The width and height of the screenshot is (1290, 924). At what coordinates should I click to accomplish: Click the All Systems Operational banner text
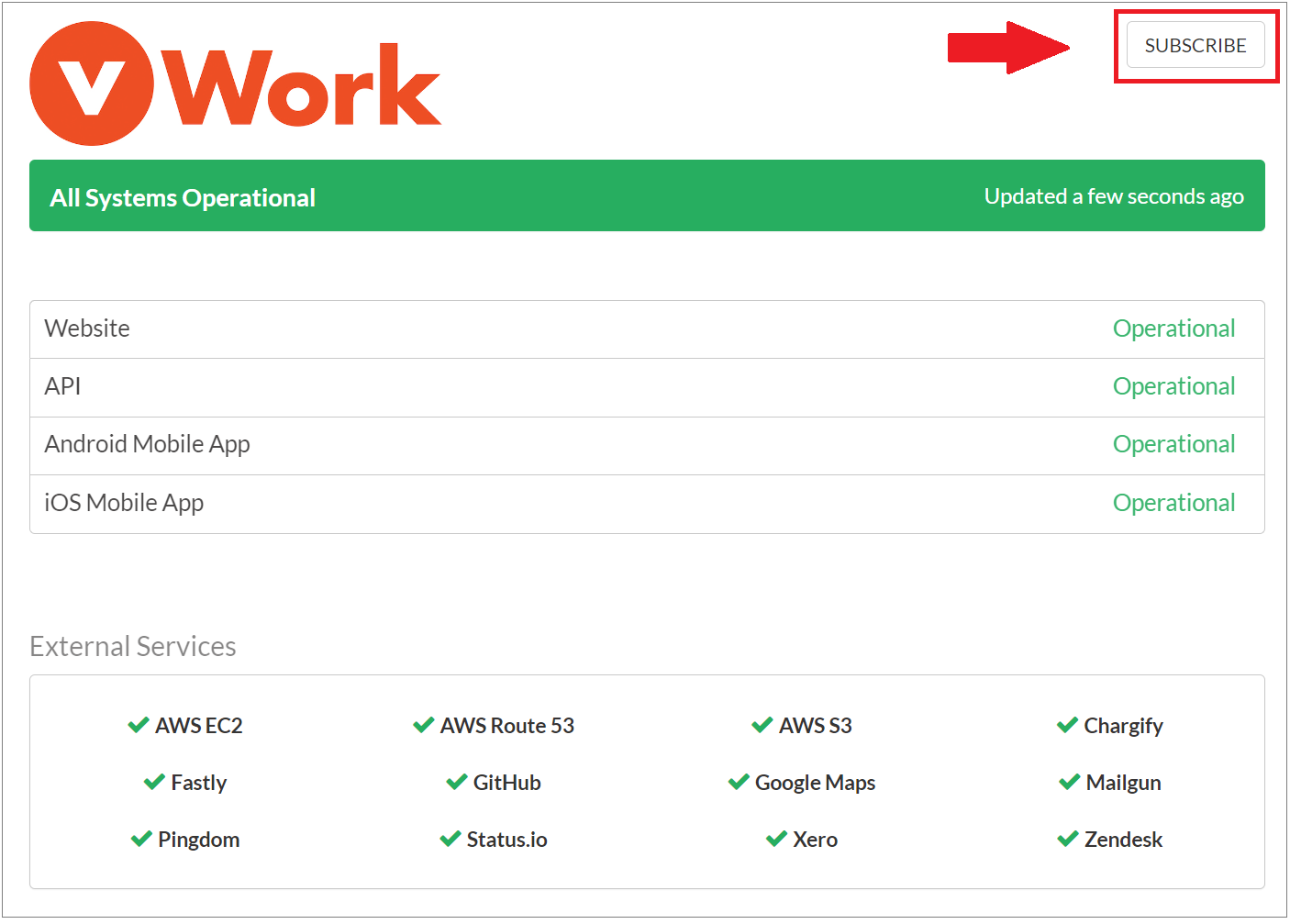[183, 197]
